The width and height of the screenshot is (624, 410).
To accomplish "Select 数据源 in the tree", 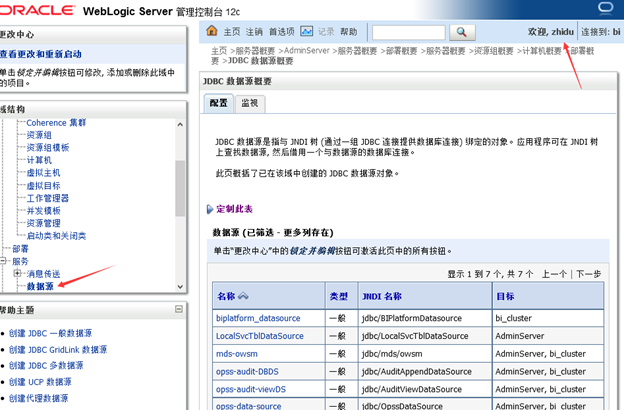I will click(40, 286).
